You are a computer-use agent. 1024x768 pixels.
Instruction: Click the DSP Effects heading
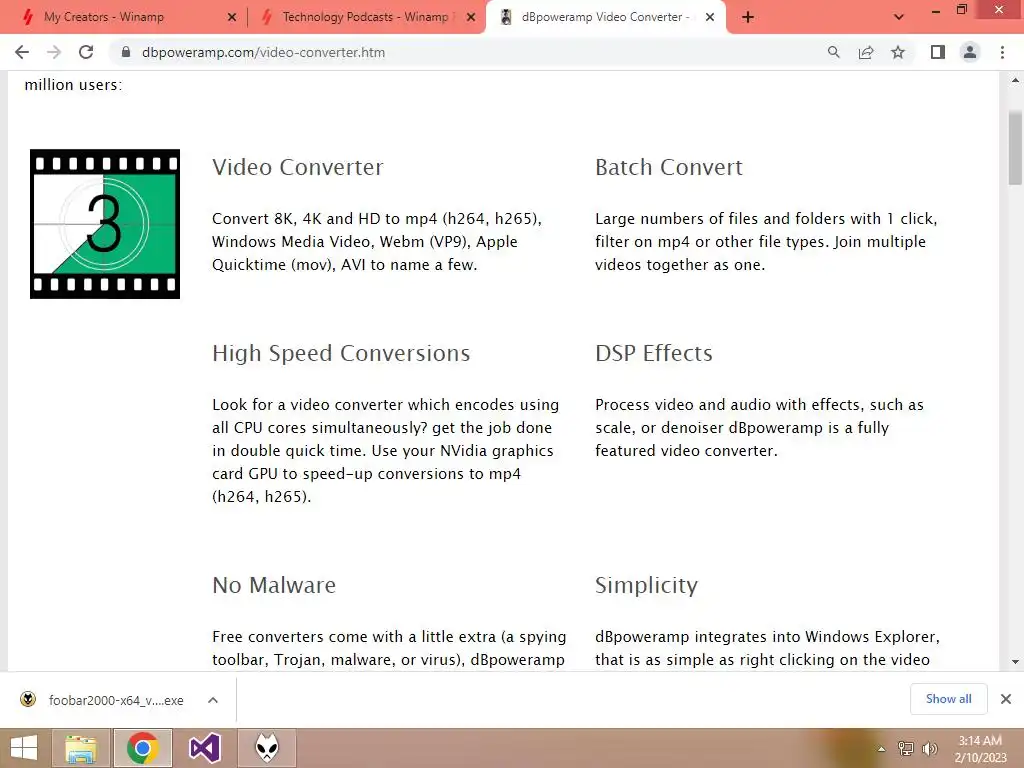(x=654, y=353)
